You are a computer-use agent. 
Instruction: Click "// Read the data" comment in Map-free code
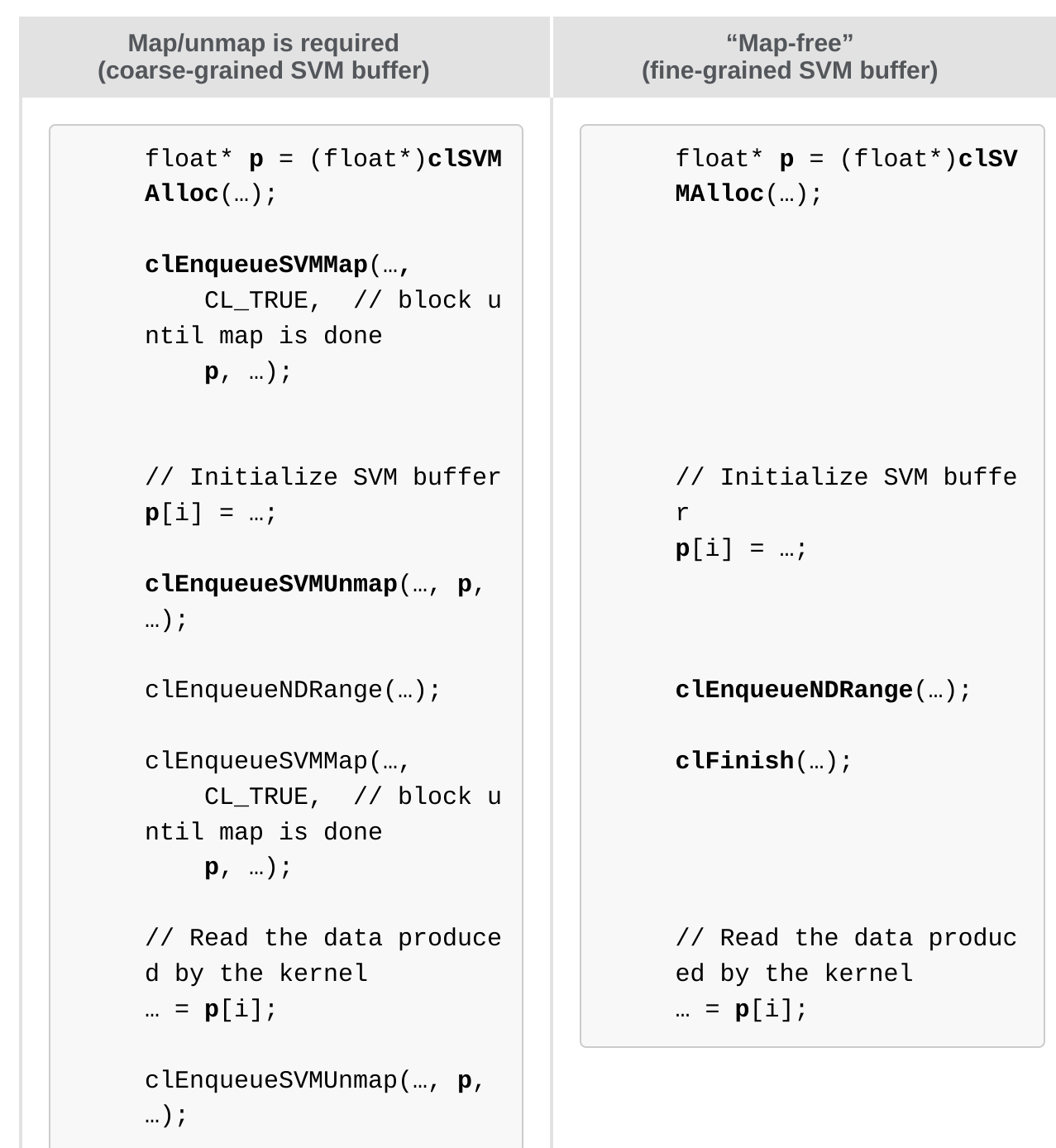point(845,938)
